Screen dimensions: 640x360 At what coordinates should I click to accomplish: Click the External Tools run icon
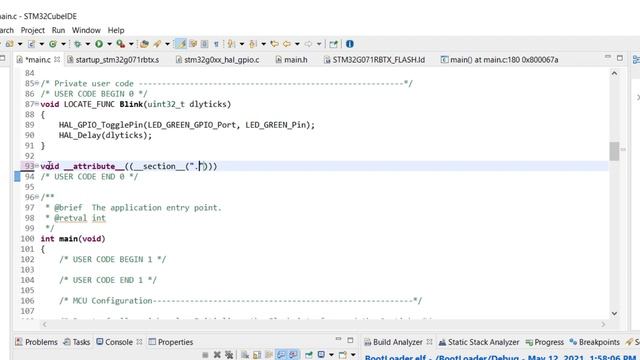click(x=120, y=44)
